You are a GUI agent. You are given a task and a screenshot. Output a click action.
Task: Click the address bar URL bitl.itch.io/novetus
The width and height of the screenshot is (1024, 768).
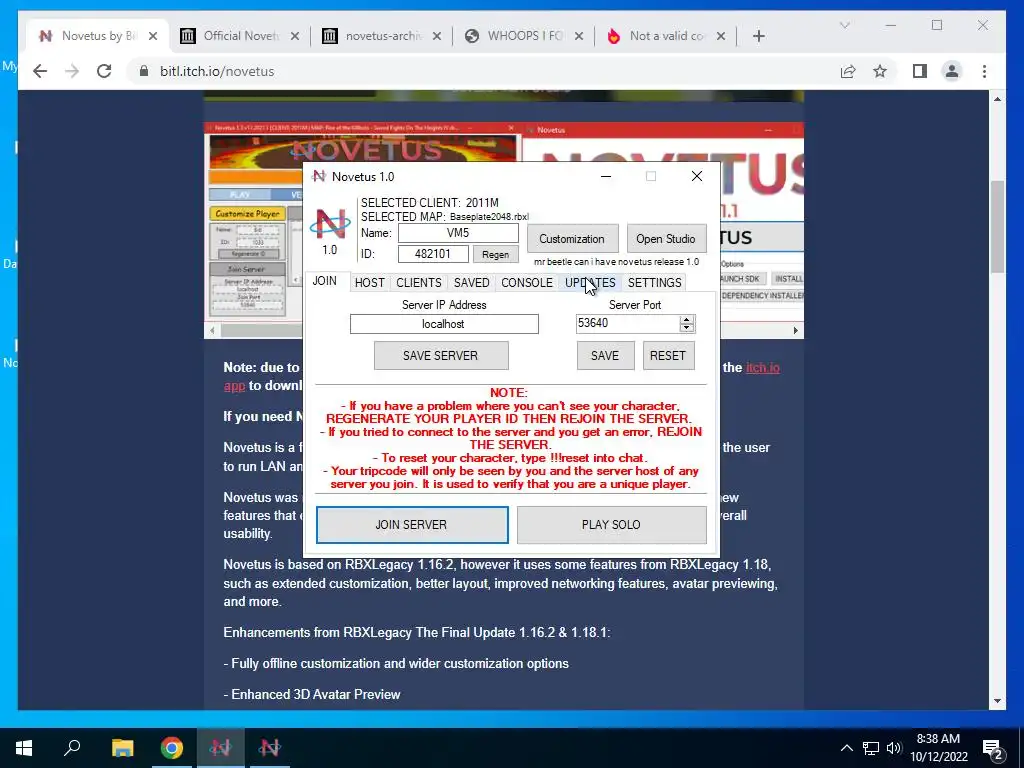(x=217, y=71)
